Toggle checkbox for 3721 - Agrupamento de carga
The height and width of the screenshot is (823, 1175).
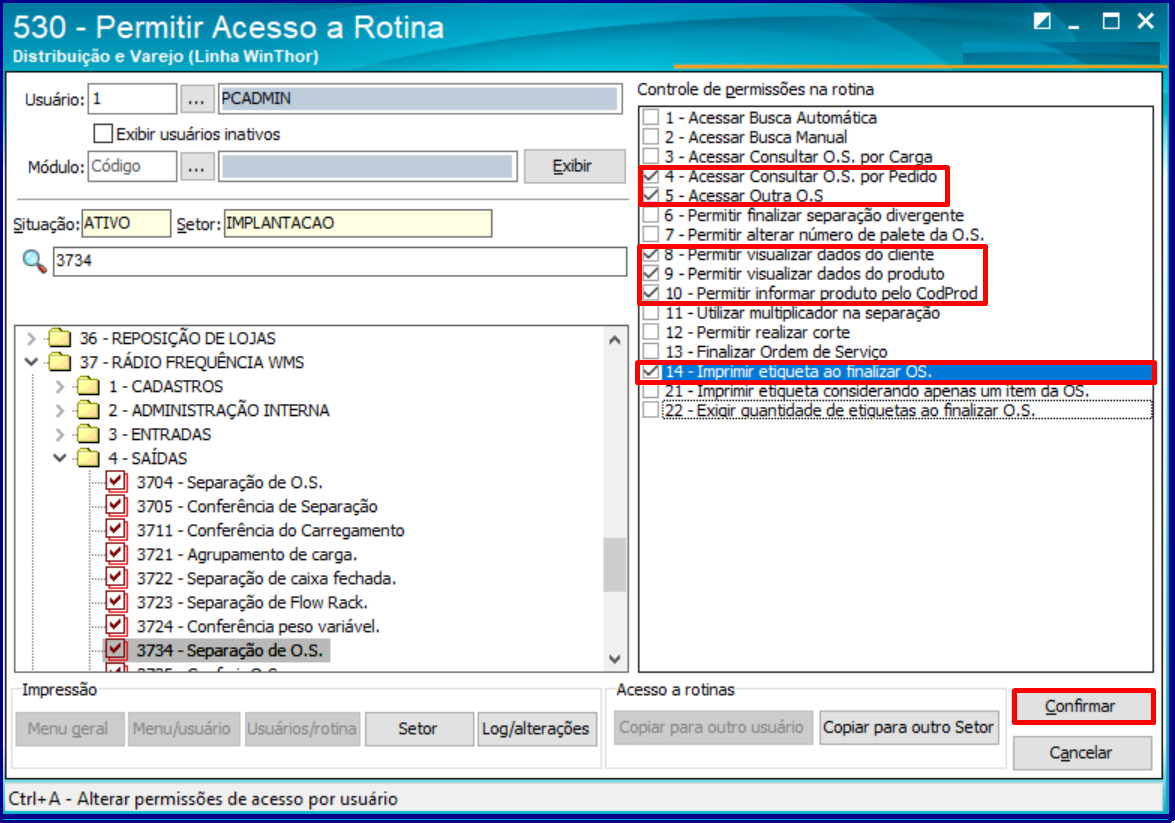pyautogui.click(x=115, y=554)
